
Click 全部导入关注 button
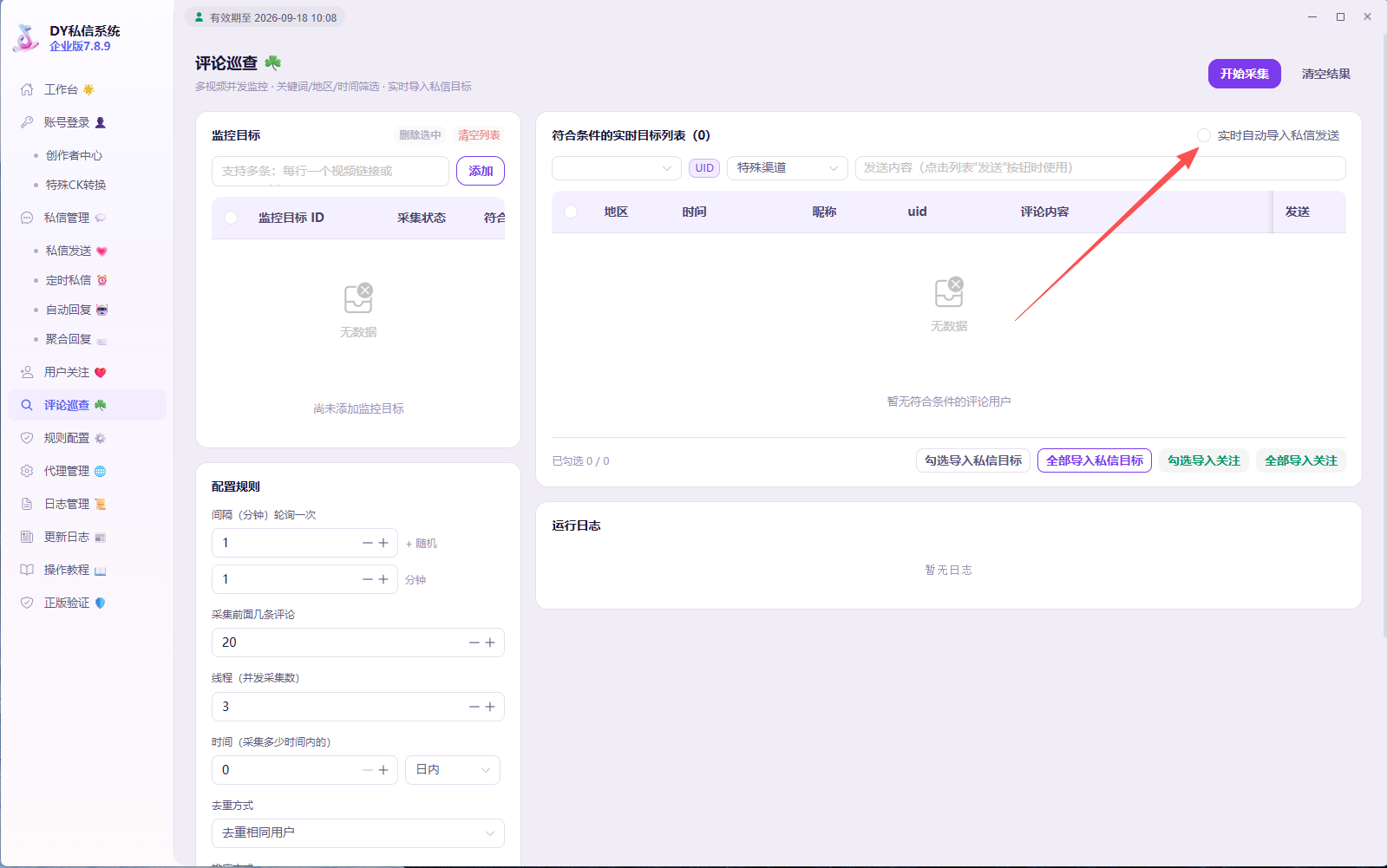point(1301,460)
